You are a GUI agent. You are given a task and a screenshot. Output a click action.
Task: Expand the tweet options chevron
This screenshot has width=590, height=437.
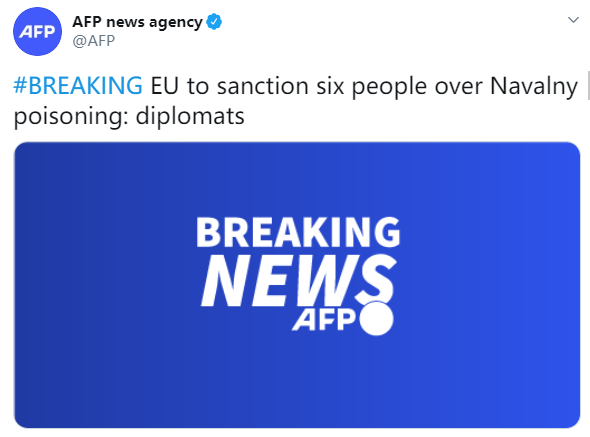point(573,20)
